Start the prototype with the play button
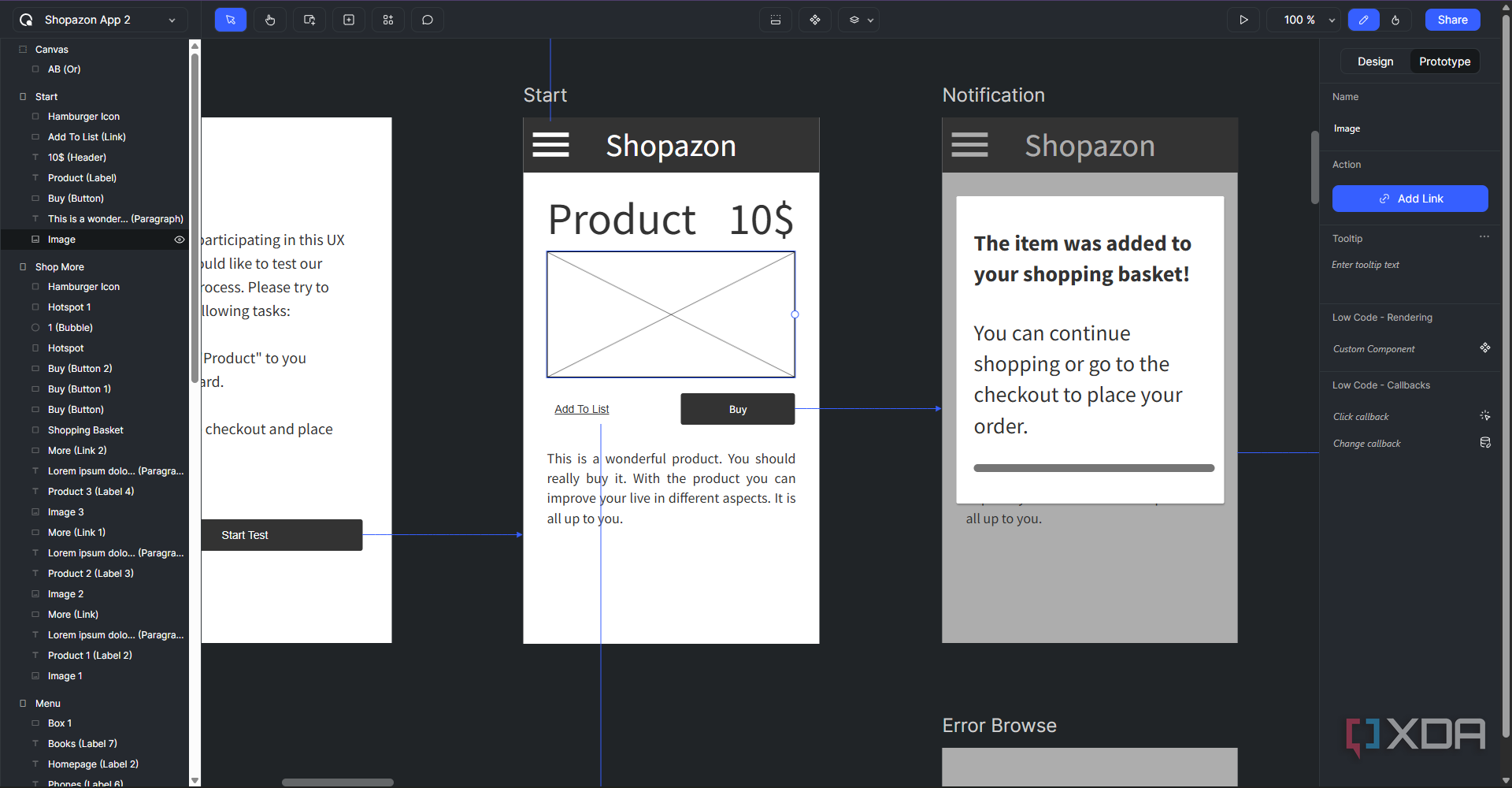 pyautogui.click(x=1243, y=20)
